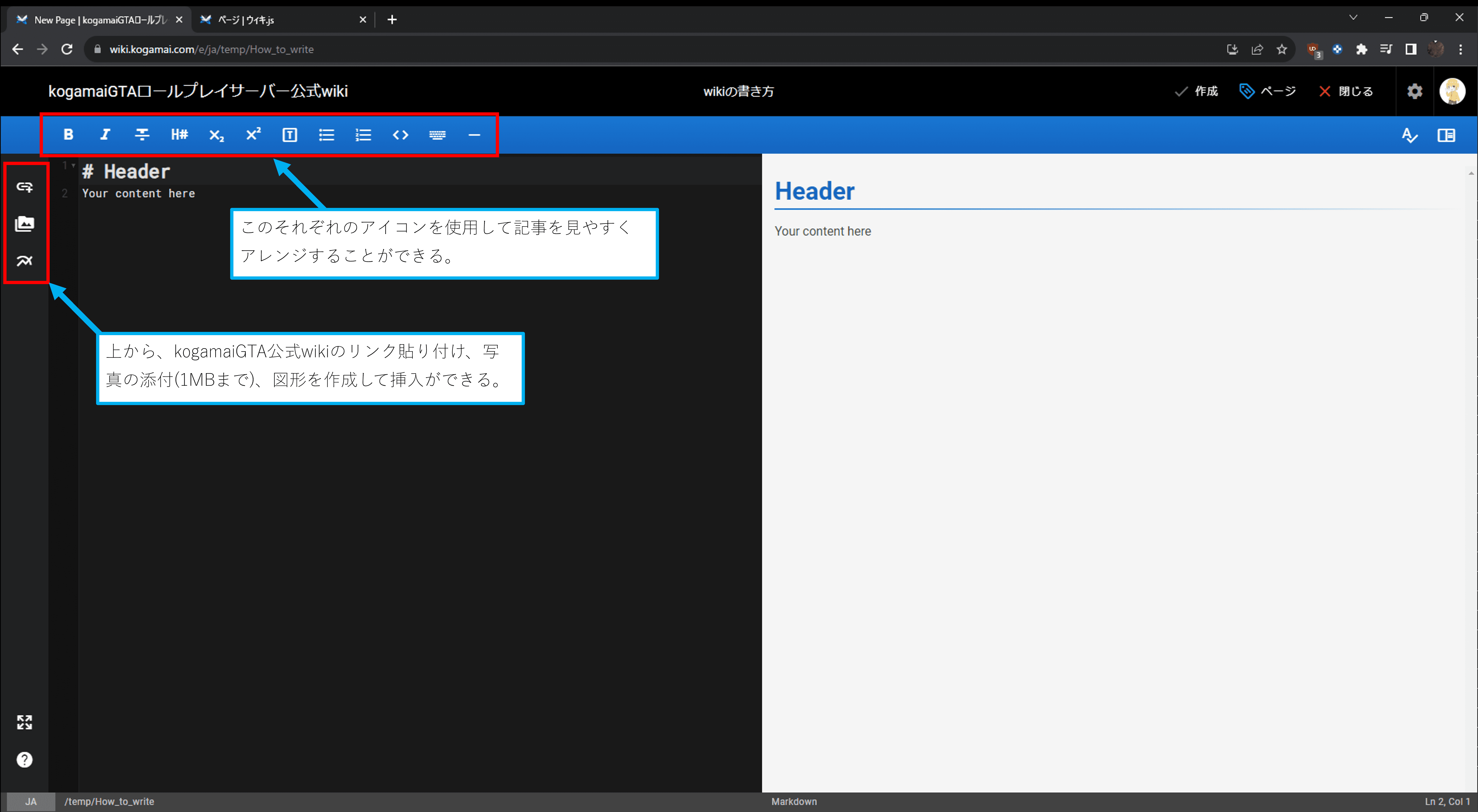
Task: Open the markdown help icon
Action: pyautogui.click(x=25, y=760)
